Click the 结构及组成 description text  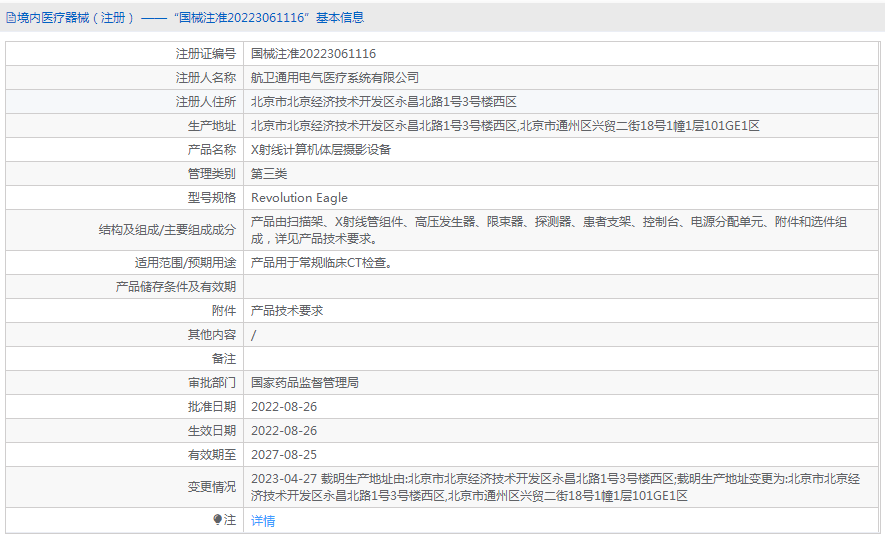(549, 230)
